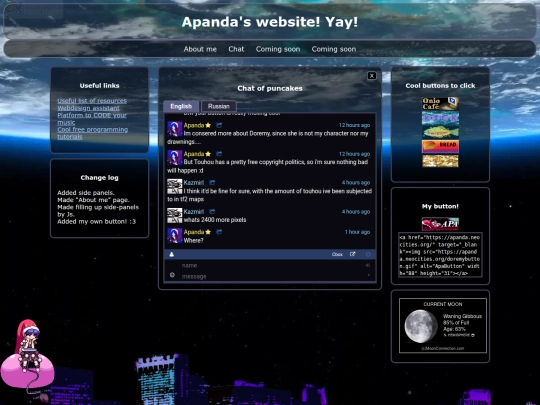
Task: Open Useful list of resources link
Action: 92,101
